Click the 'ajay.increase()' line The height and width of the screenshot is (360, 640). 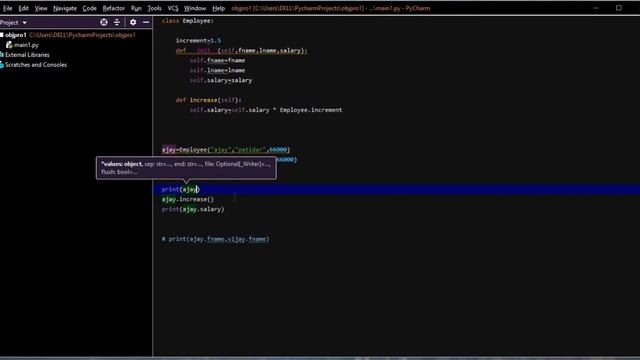187,199
